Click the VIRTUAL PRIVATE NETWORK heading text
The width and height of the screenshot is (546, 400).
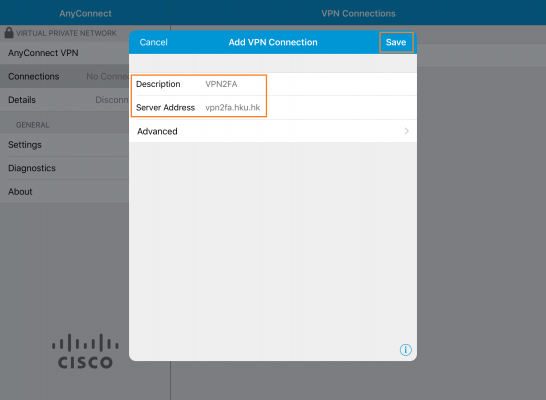point(66,33)
